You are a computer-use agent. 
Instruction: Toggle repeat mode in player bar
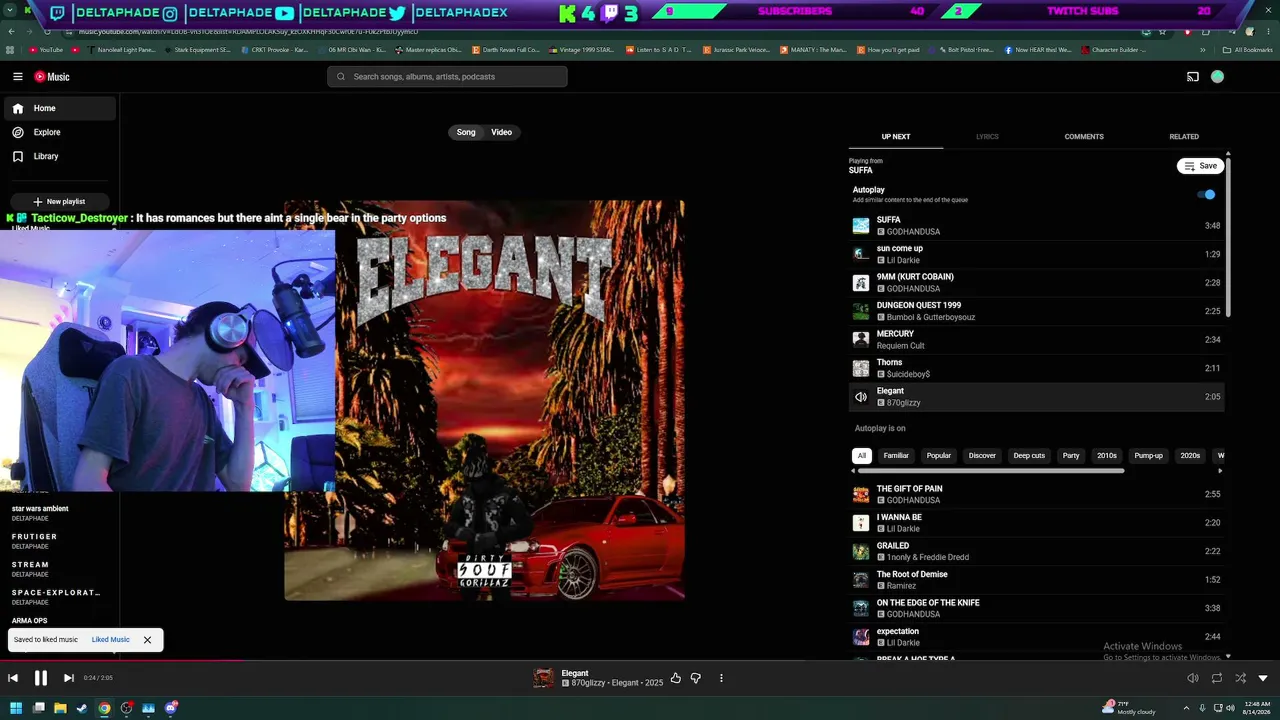click(1217, 678)
